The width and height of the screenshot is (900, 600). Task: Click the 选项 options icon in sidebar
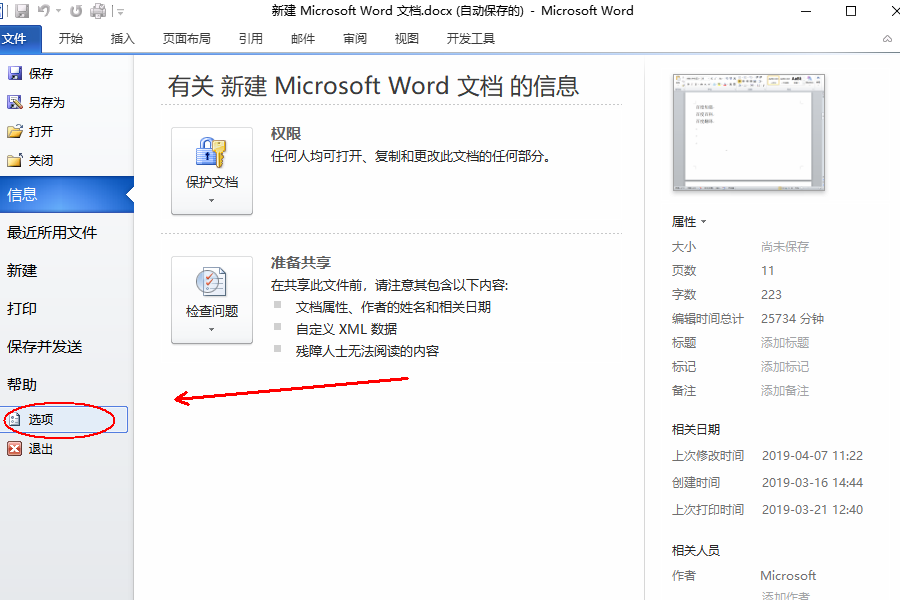coord(14,420)
